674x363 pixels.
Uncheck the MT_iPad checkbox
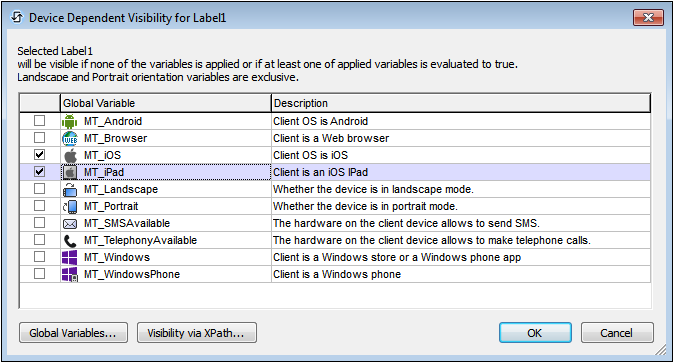coord(40,171)
